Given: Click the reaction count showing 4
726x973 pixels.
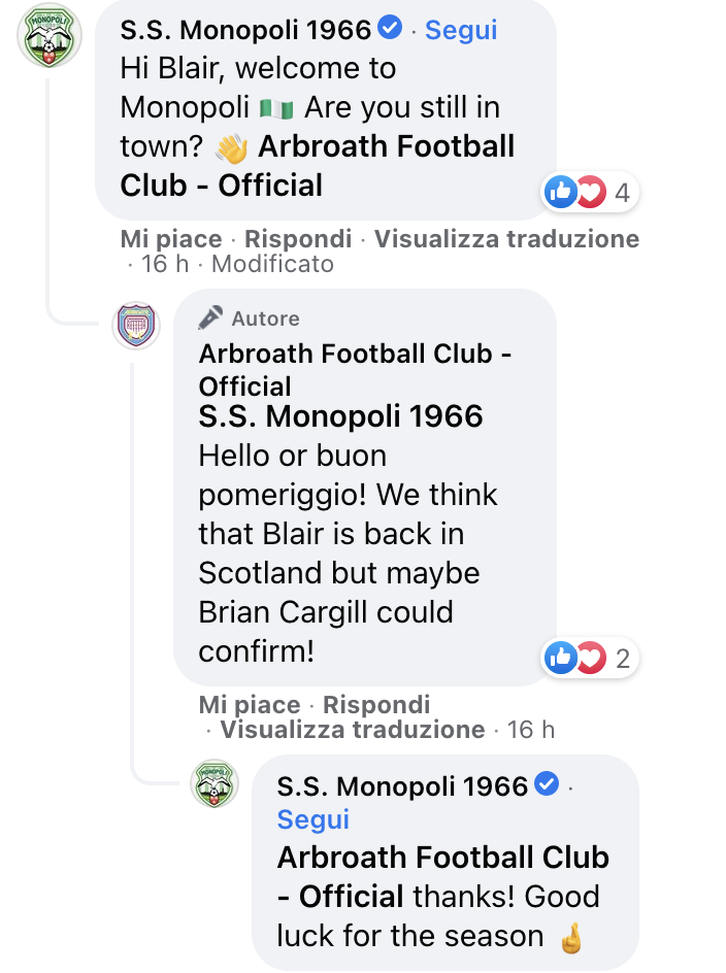Looking at the screenshot, I should (x=625, y=192).
